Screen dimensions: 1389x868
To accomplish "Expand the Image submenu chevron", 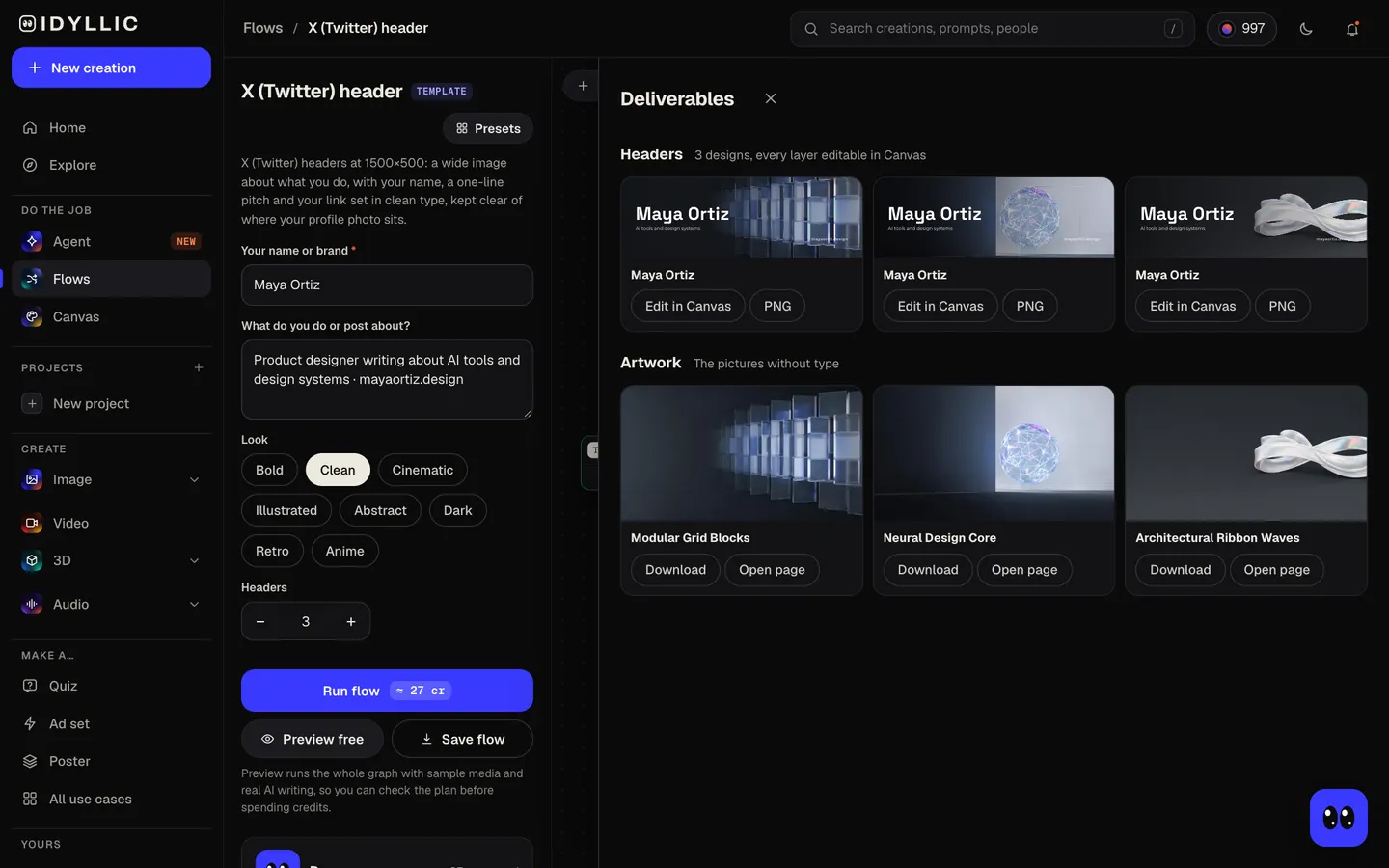I will coord(194,480).
